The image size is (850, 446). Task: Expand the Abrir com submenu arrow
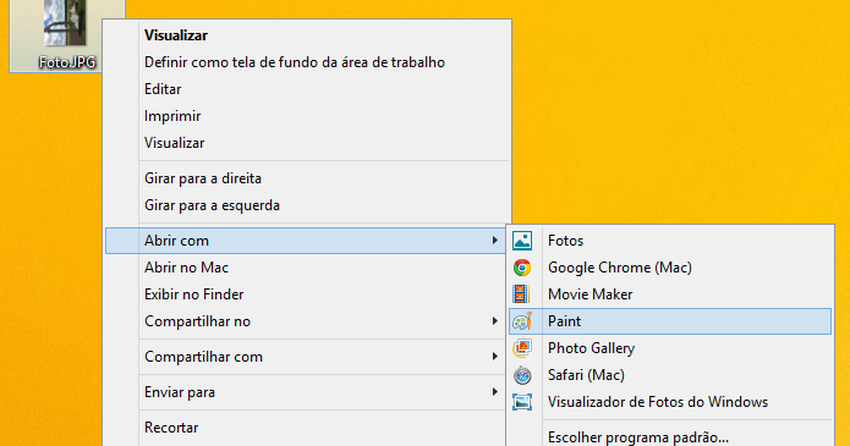click(494, 240)
